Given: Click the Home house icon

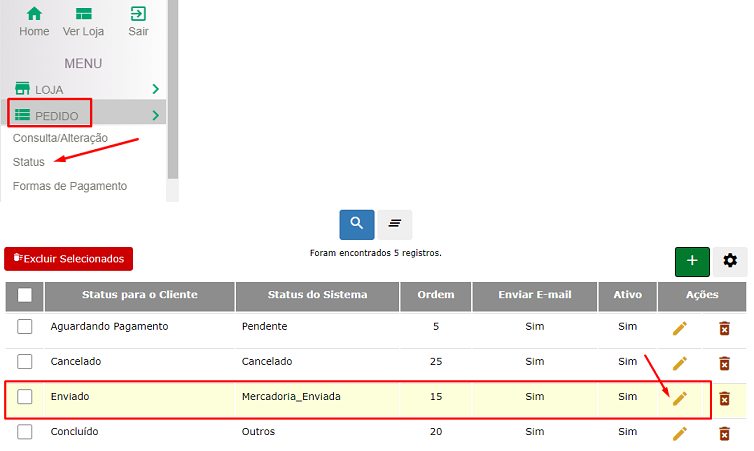Looking at the screenshot, I should (34, 14).
